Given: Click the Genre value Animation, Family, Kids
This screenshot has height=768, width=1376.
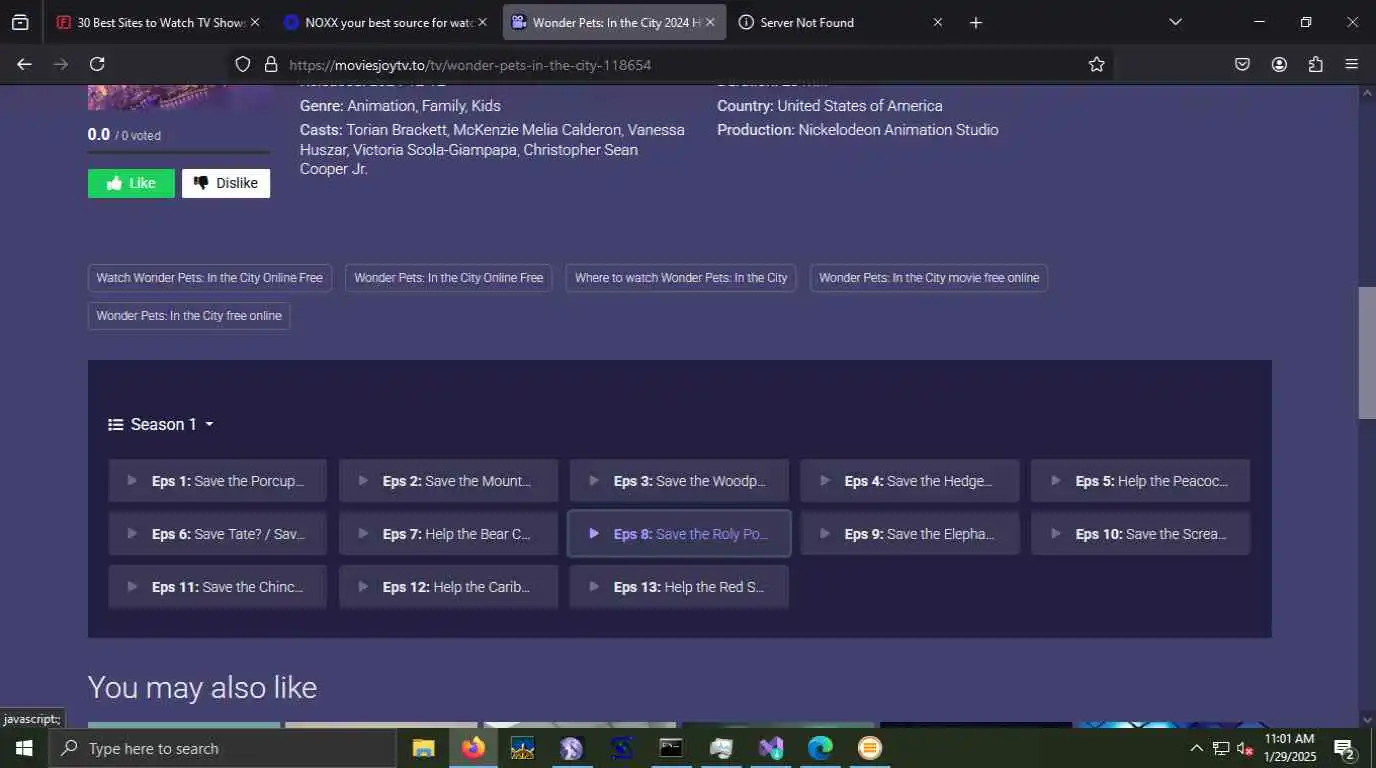Looking at the screenshot, I should tap(424, 106).
